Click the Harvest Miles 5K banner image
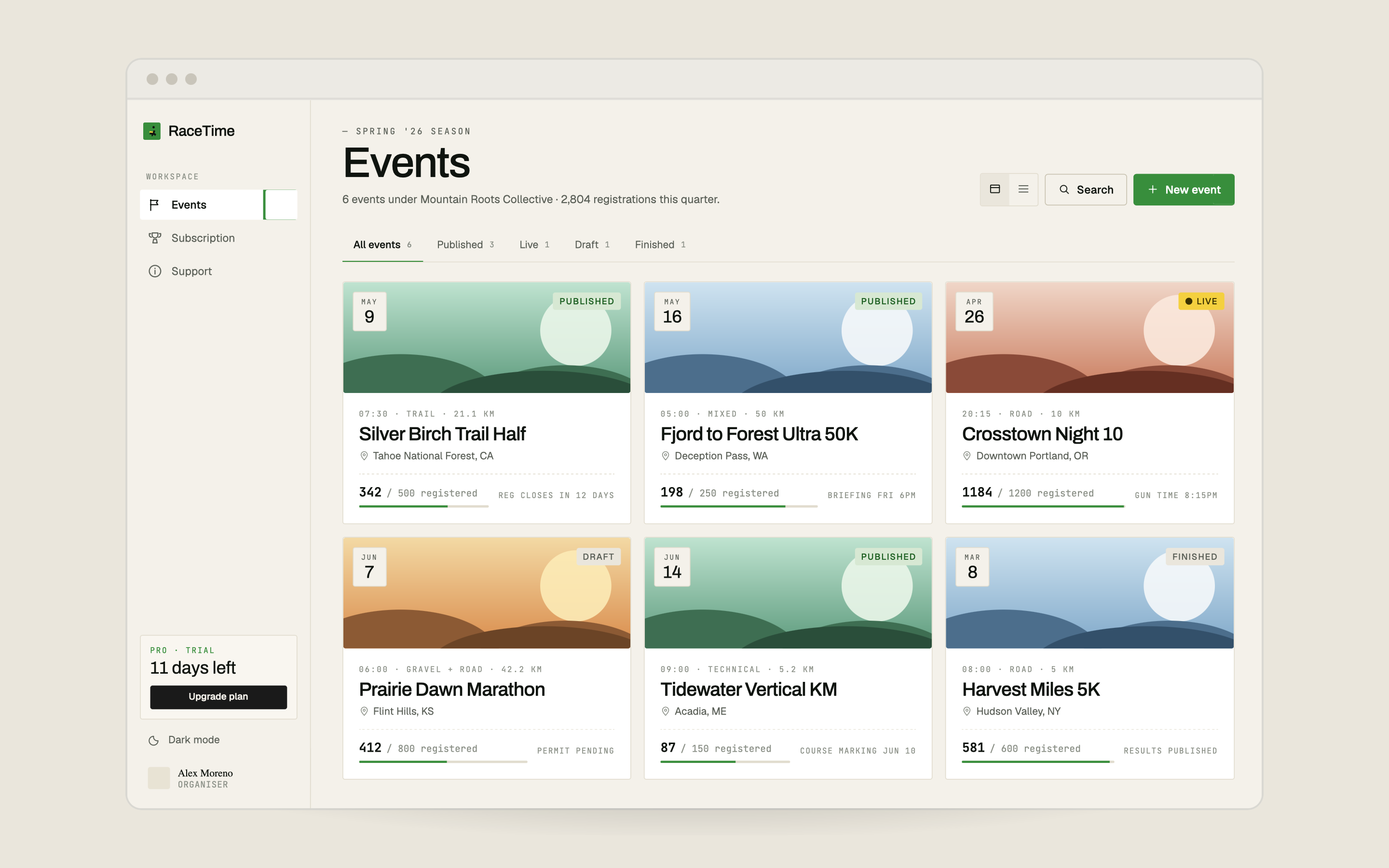The width and height of the screenshot is (1389, 868). click(1089, 593)
